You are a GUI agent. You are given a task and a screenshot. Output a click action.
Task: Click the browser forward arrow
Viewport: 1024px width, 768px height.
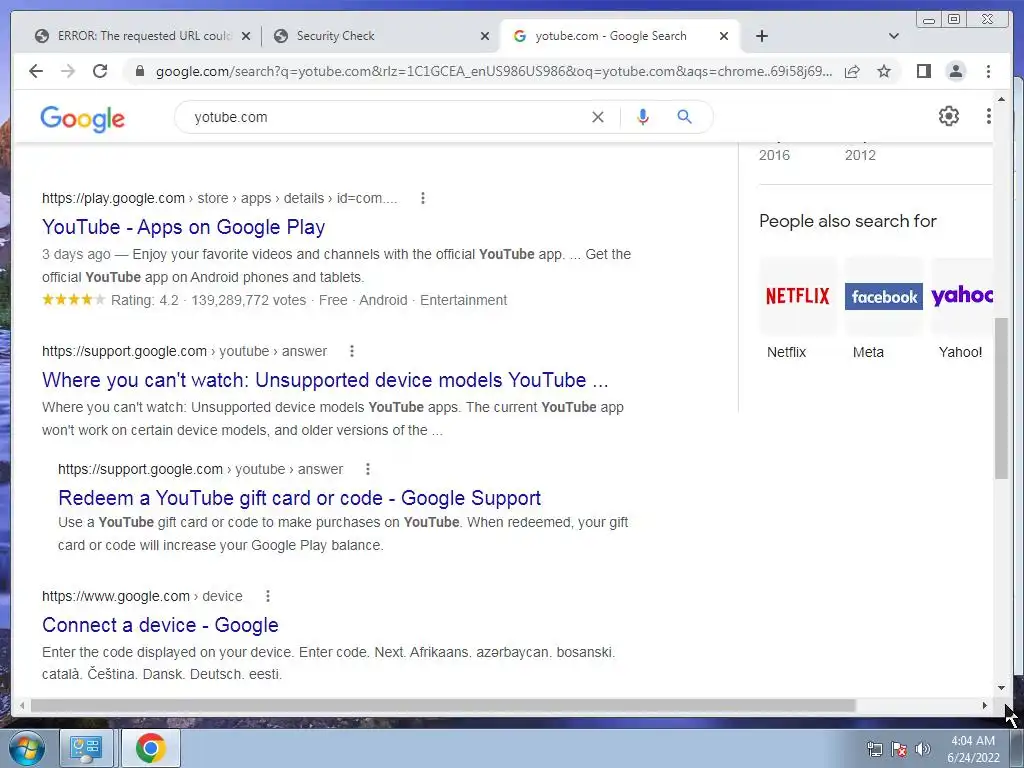(x=68, y=71)
